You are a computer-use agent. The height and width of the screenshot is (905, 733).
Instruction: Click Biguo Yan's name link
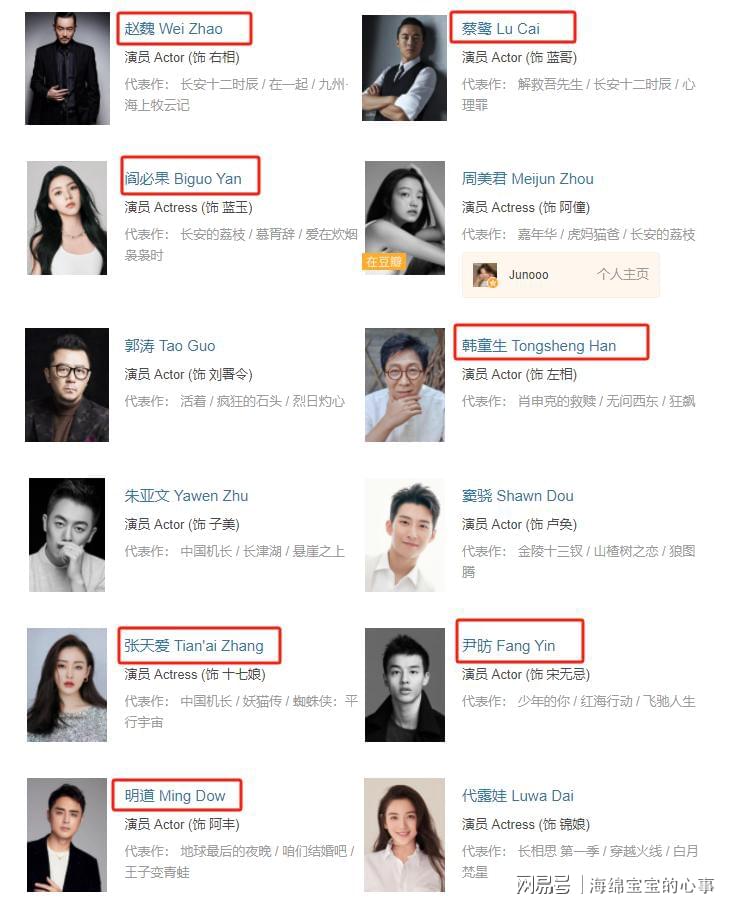point(183,179)
